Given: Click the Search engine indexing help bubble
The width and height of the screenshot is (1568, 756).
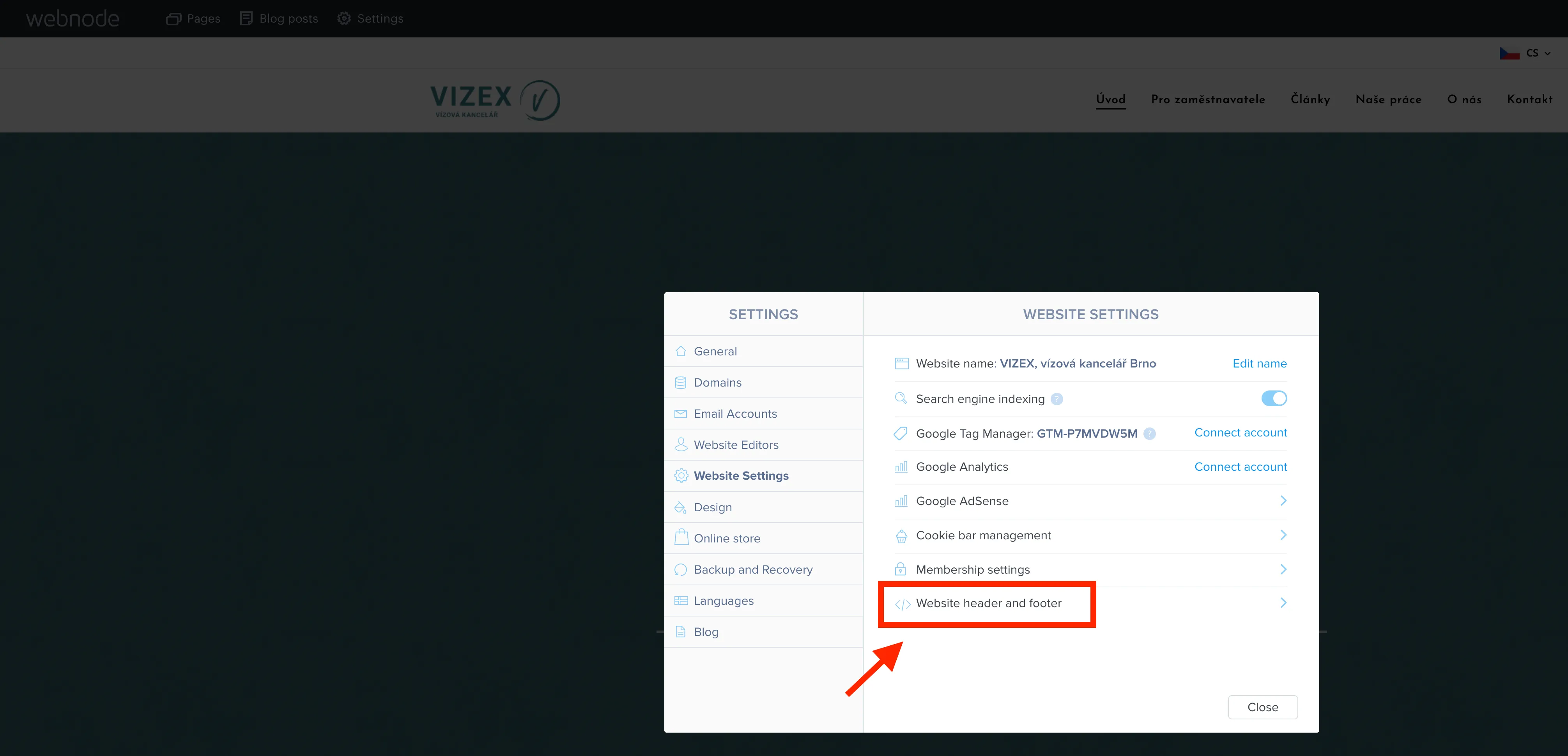Looking at the screenshot, I should click(x=1057, y=399).
